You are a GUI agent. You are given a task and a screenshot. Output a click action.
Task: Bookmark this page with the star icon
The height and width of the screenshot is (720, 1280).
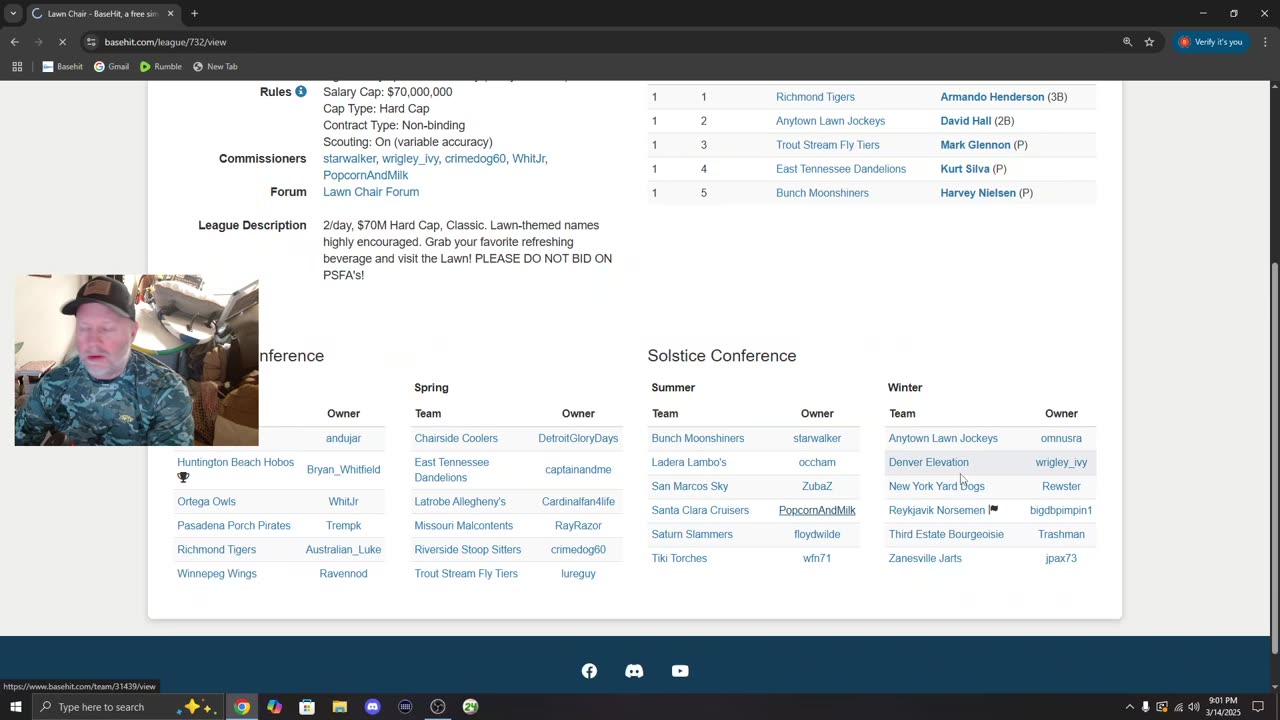click(1149, 42)
